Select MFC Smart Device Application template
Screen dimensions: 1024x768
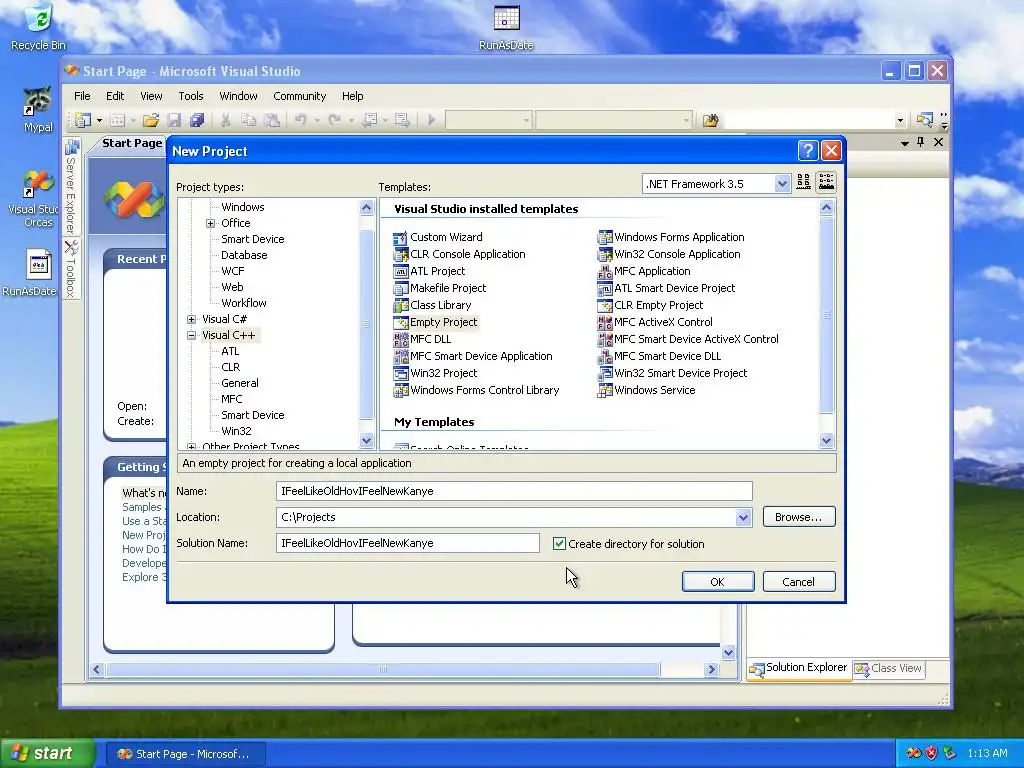point(473,356)
